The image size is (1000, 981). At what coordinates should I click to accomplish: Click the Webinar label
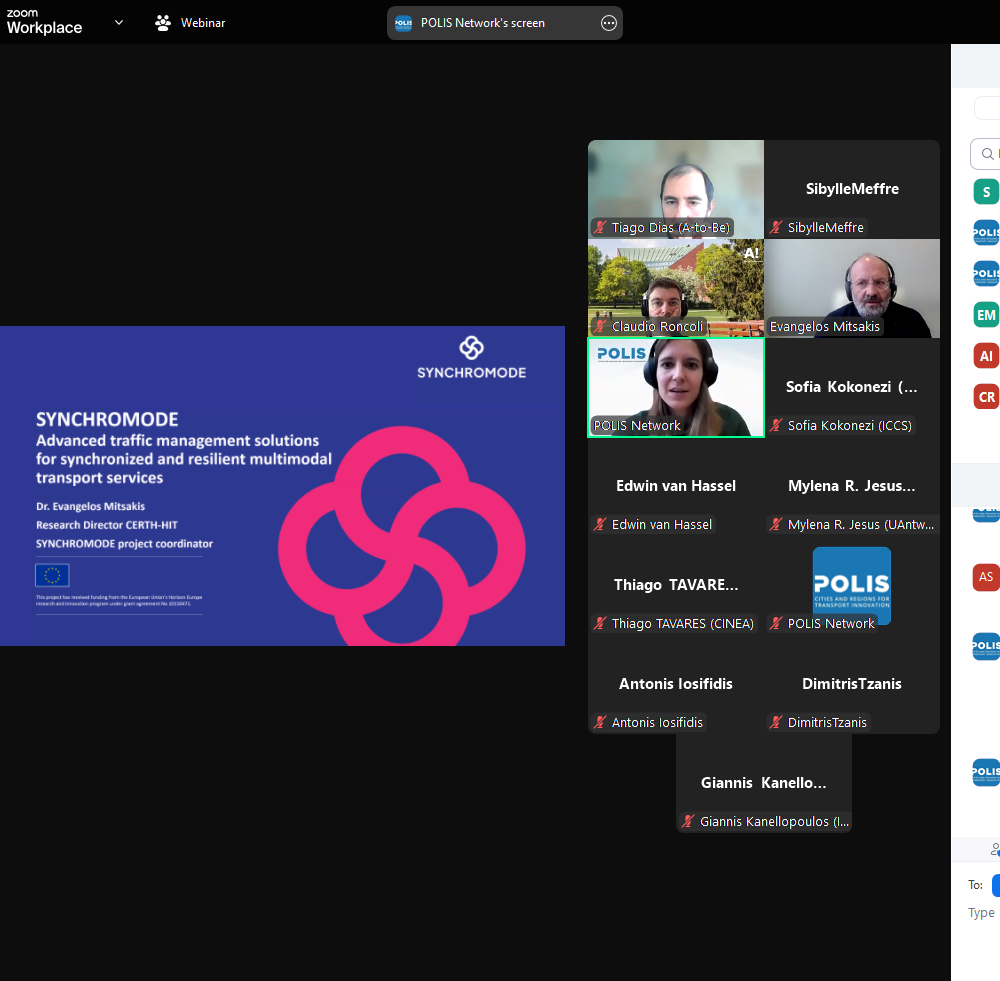click(203, 23)
